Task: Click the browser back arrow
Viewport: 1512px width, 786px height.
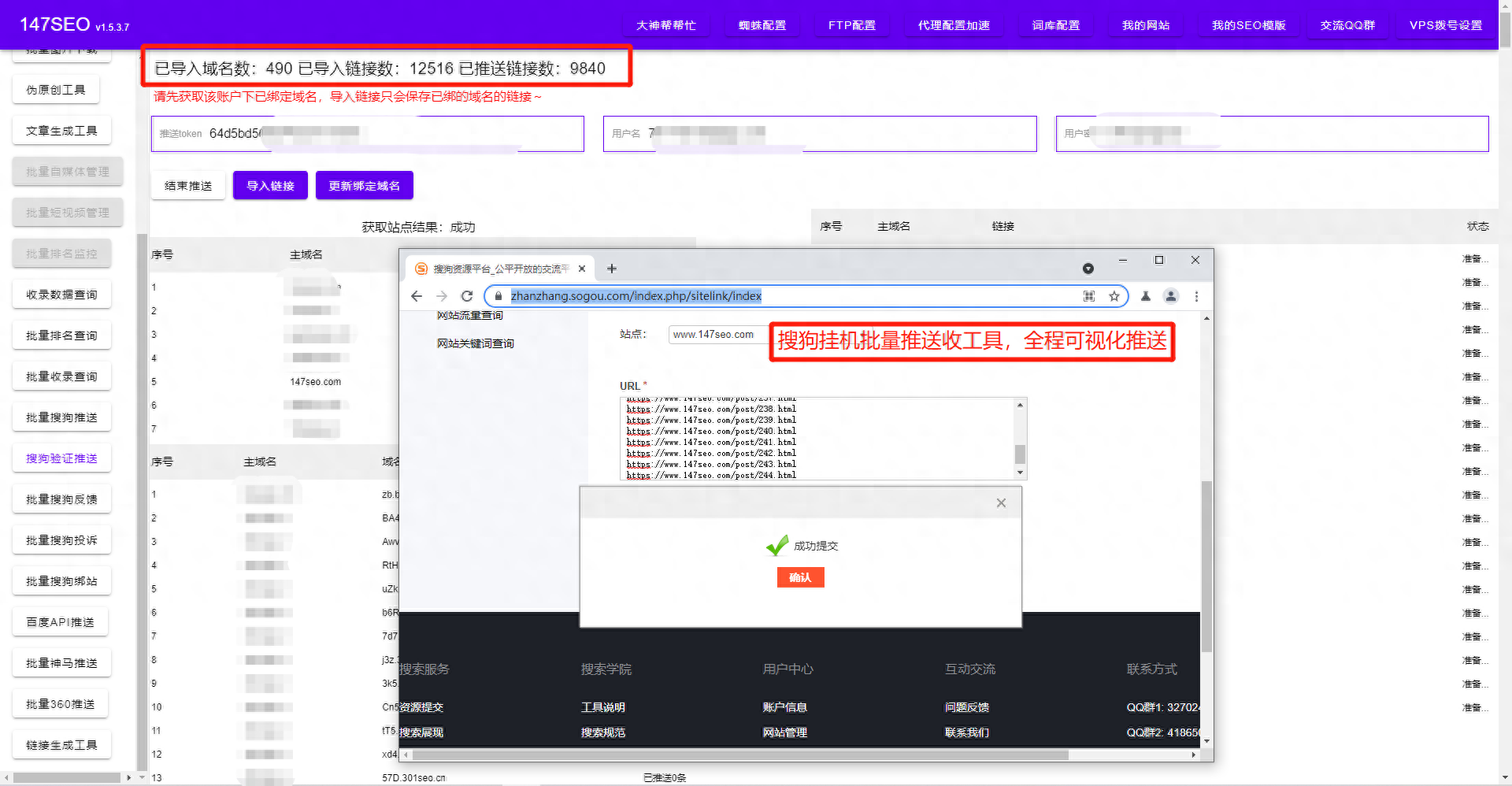Action: (x=417, y=296)
